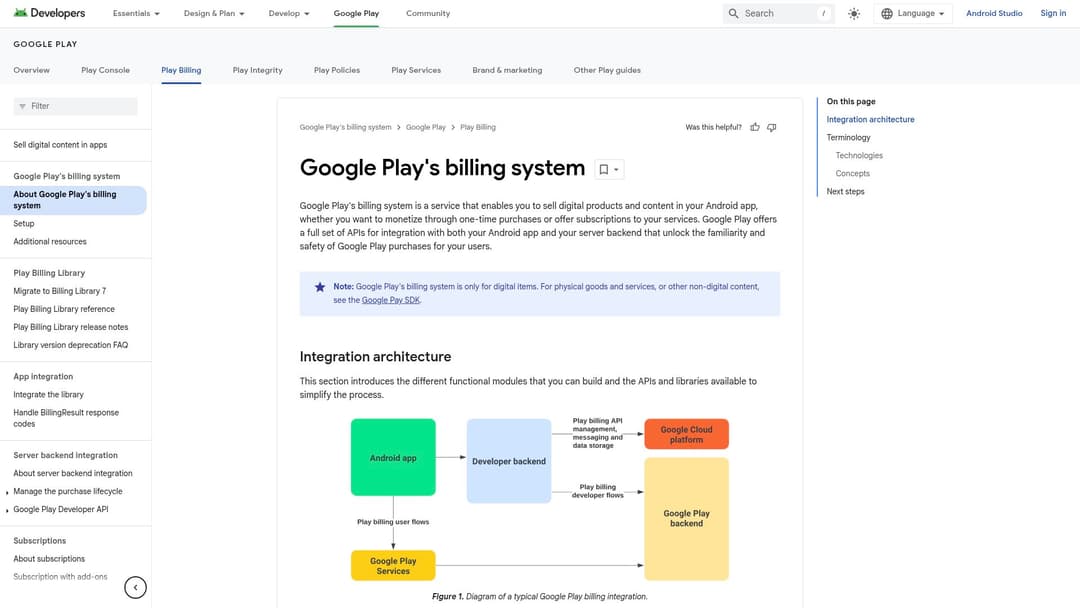
Task: Click the sidebar Filter input
Action: (x=76, y=106)
